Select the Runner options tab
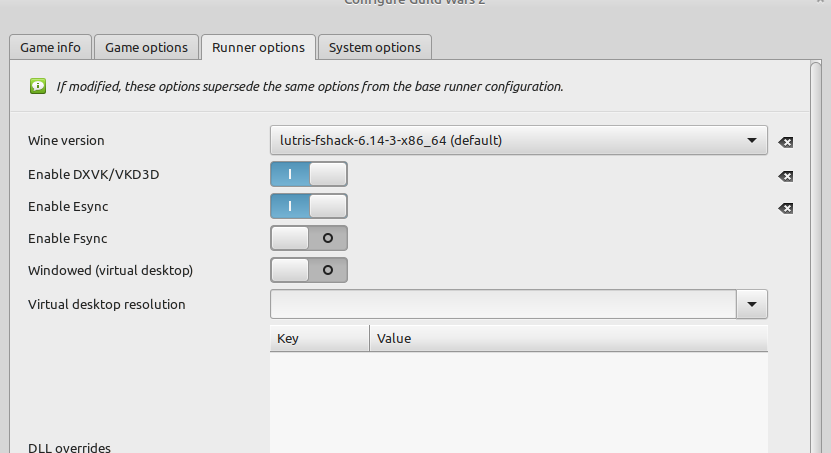The height and width of the screenshot is (453, 831). point(258,47)
